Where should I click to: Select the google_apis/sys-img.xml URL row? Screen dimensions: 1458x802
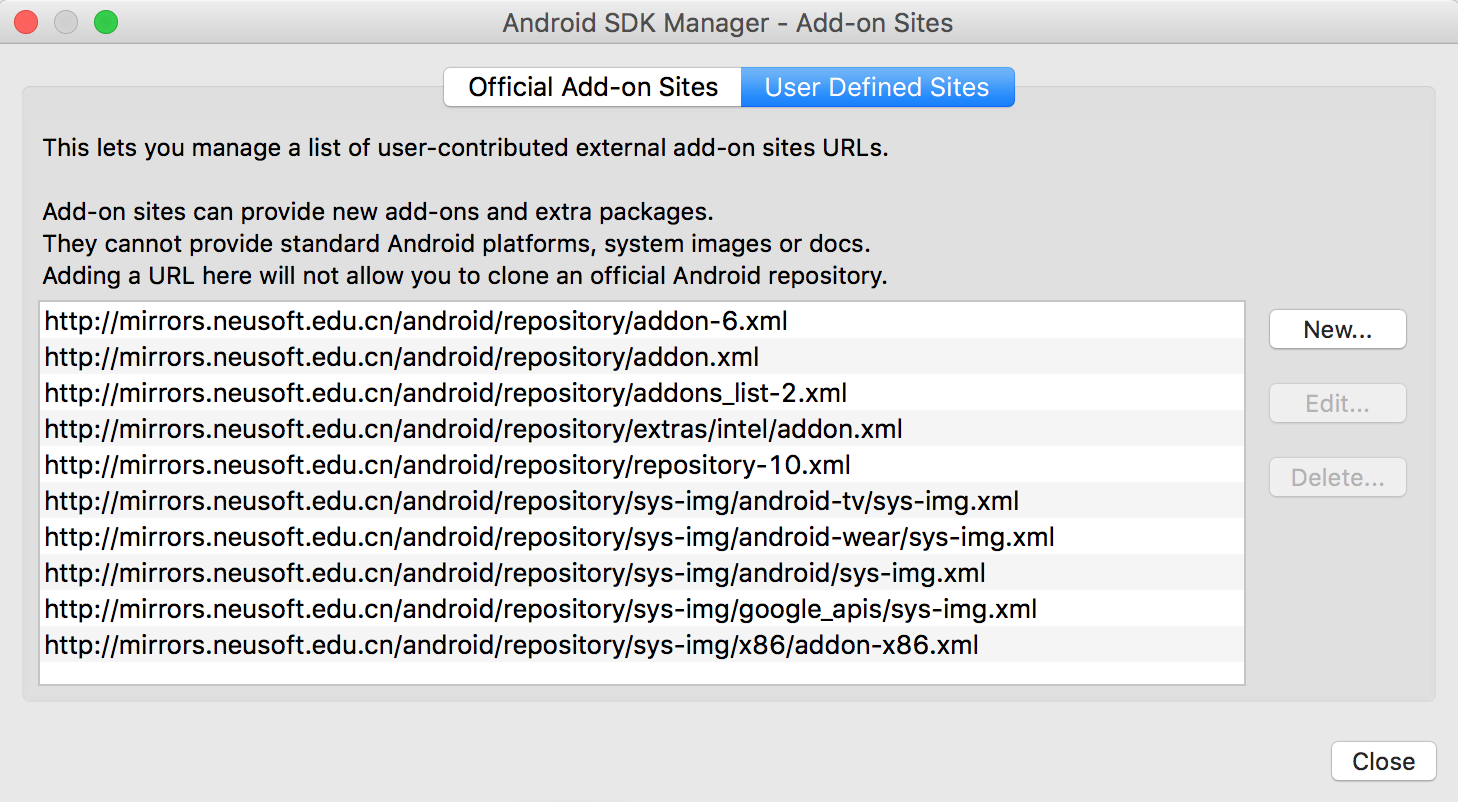click(x=642, y=609)
